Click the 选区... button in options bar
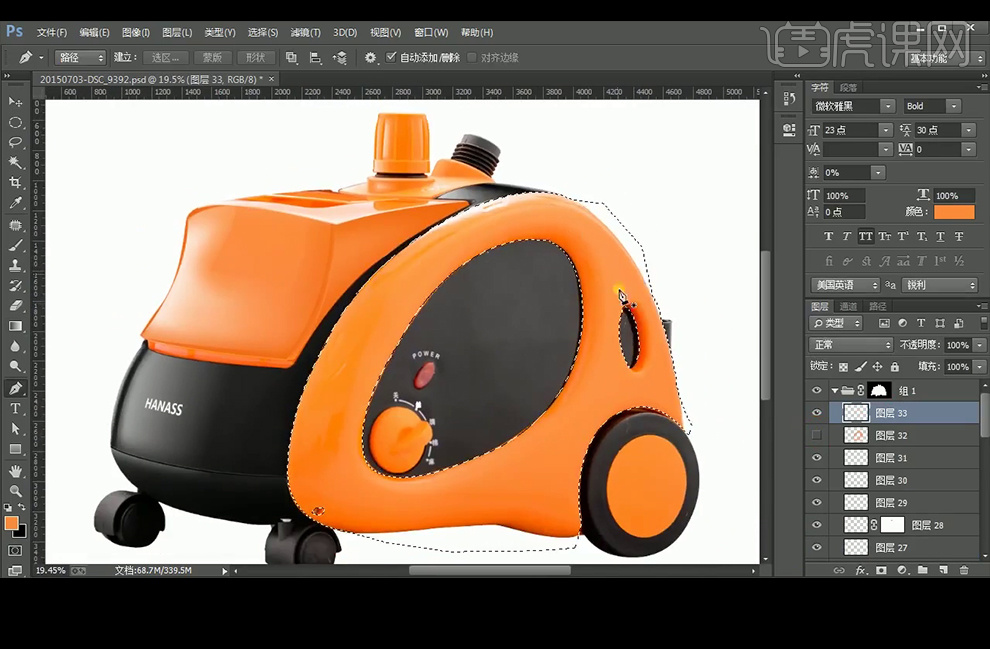Screen dimensions: 990x649 166,58
